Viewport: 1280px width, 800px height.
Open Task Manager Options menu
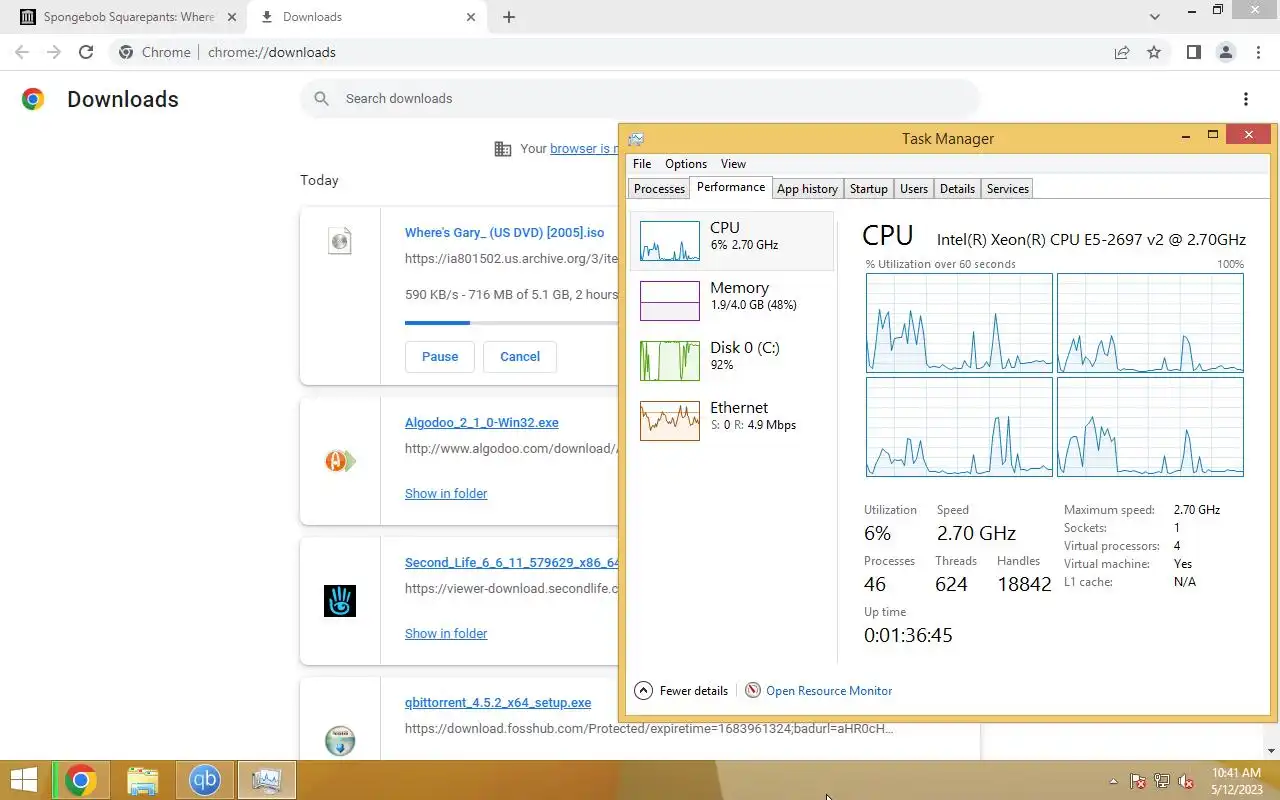[x=686, y=164]
